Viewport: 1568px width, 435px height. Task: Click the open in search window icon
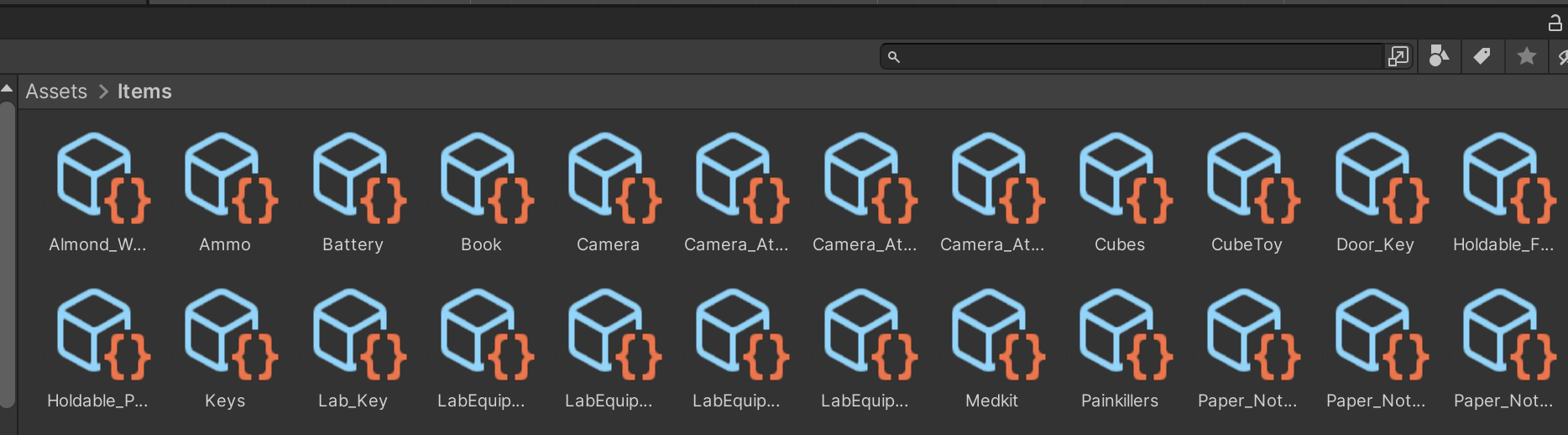point(1398,56)
